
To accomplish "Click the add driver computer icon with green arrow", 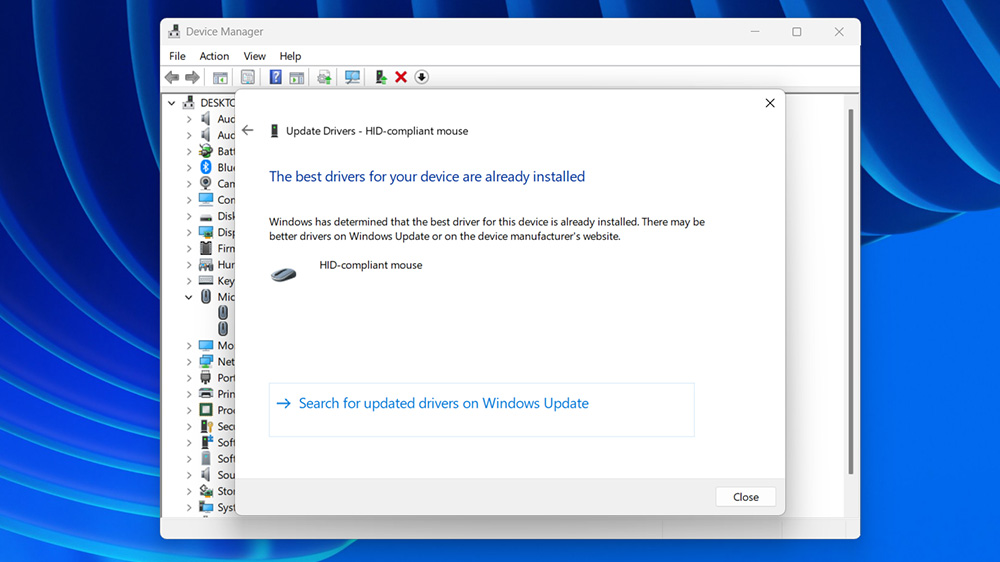I will (381, 77).
